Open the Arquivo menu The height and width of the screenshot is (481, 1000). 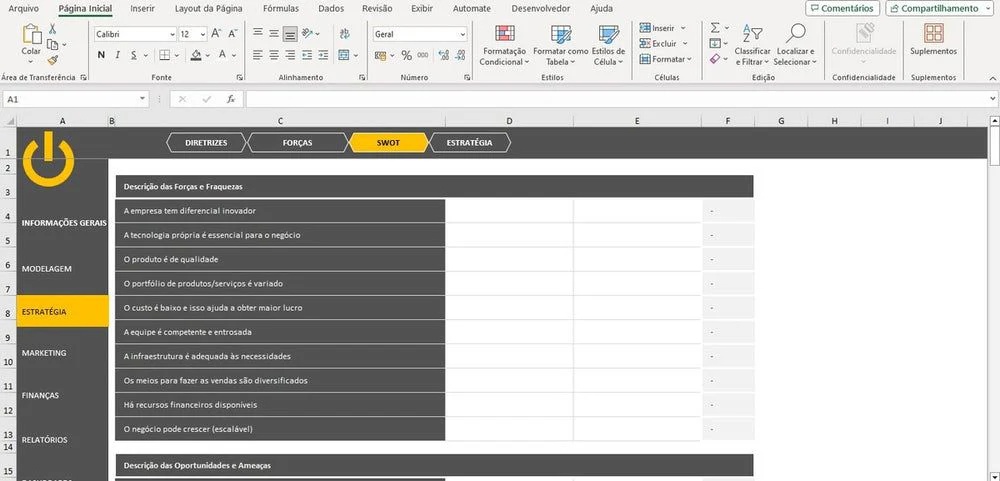(23, 8)
